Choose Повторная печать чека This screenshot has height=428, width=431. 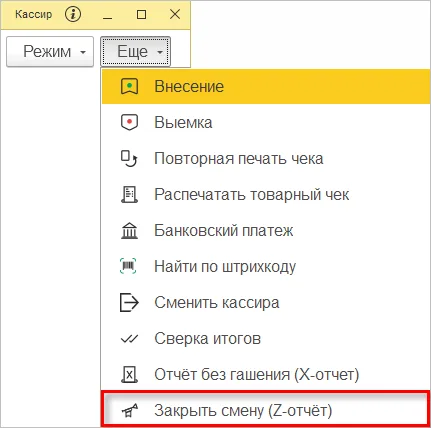[266, 158]
